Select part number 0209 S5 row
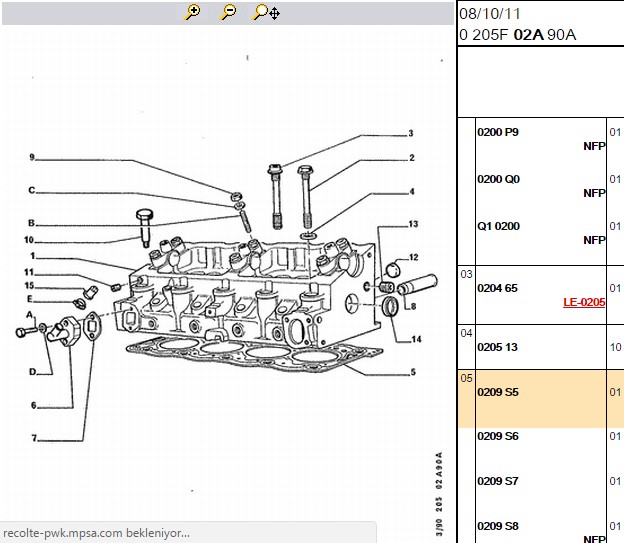Viewport: 624px width, 543px height. [541, 398]
